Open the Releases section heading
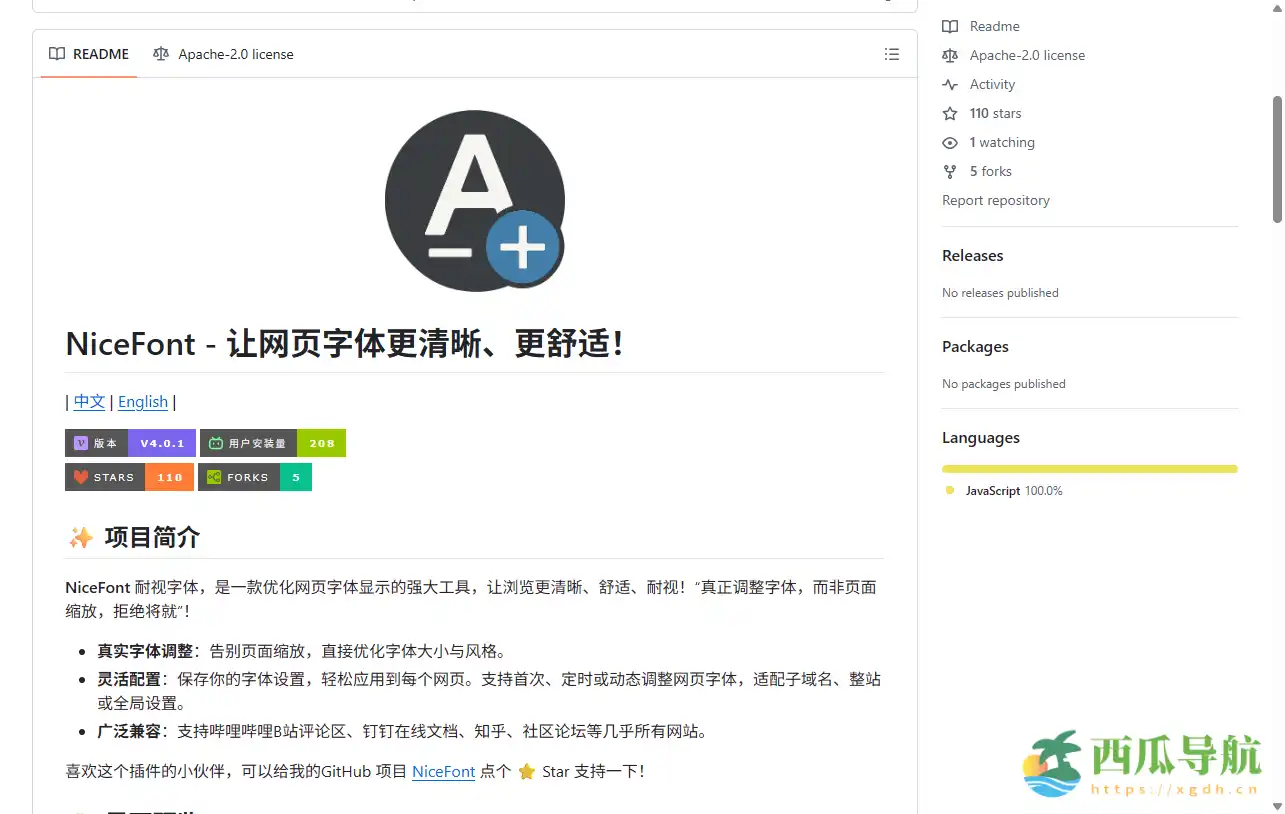This screenshot has width=1285, height=814. coord(972,256)
